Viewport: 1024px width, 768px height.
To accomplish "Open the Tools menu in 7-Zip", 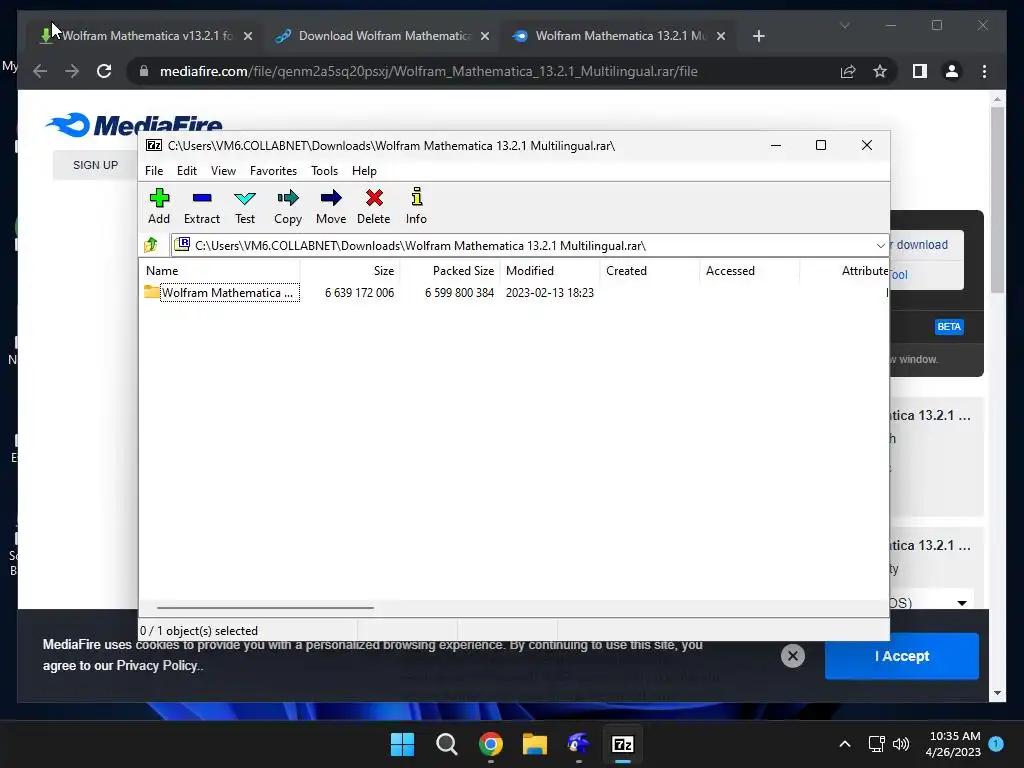I will tap(325, 170).
